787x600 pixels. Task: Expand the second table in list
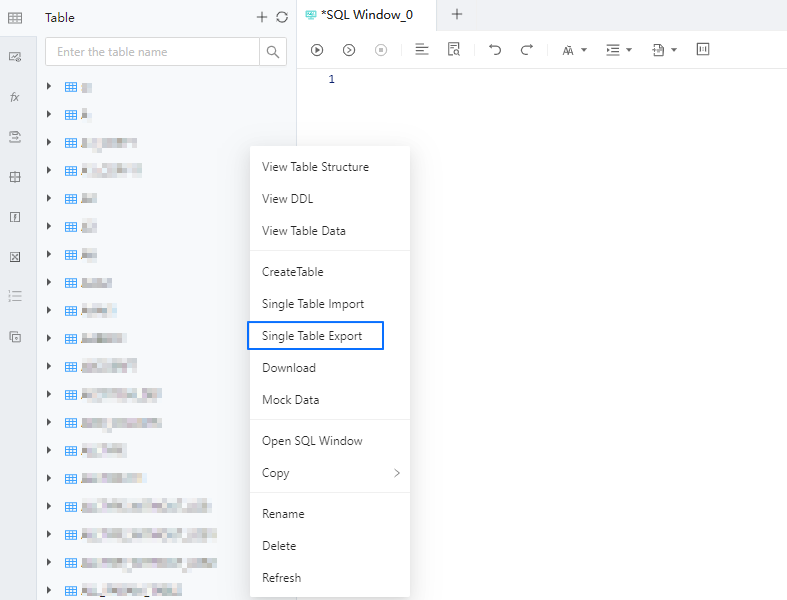tap(49, 114)
